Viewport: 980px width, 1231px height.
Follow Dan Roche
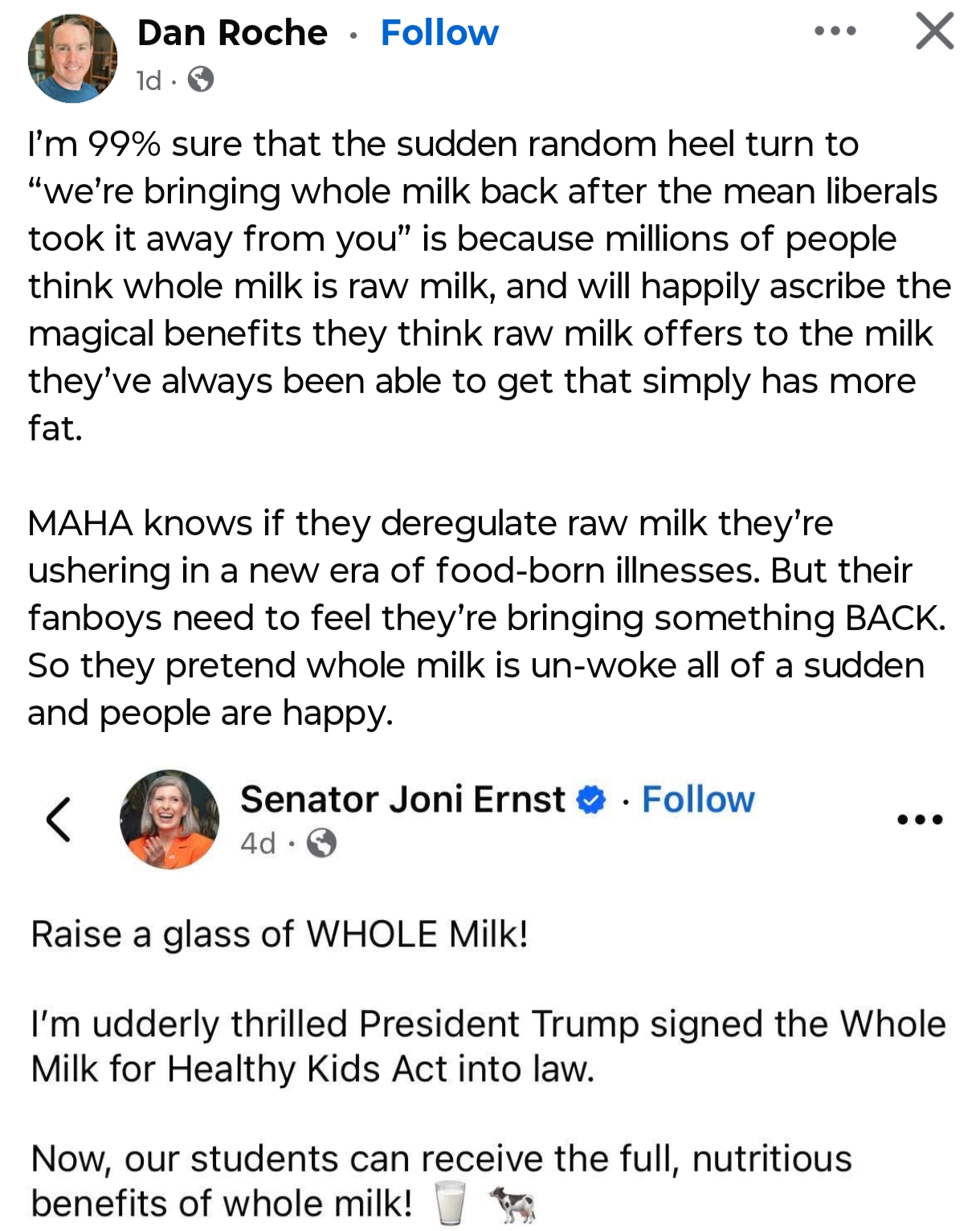[439, 33]
